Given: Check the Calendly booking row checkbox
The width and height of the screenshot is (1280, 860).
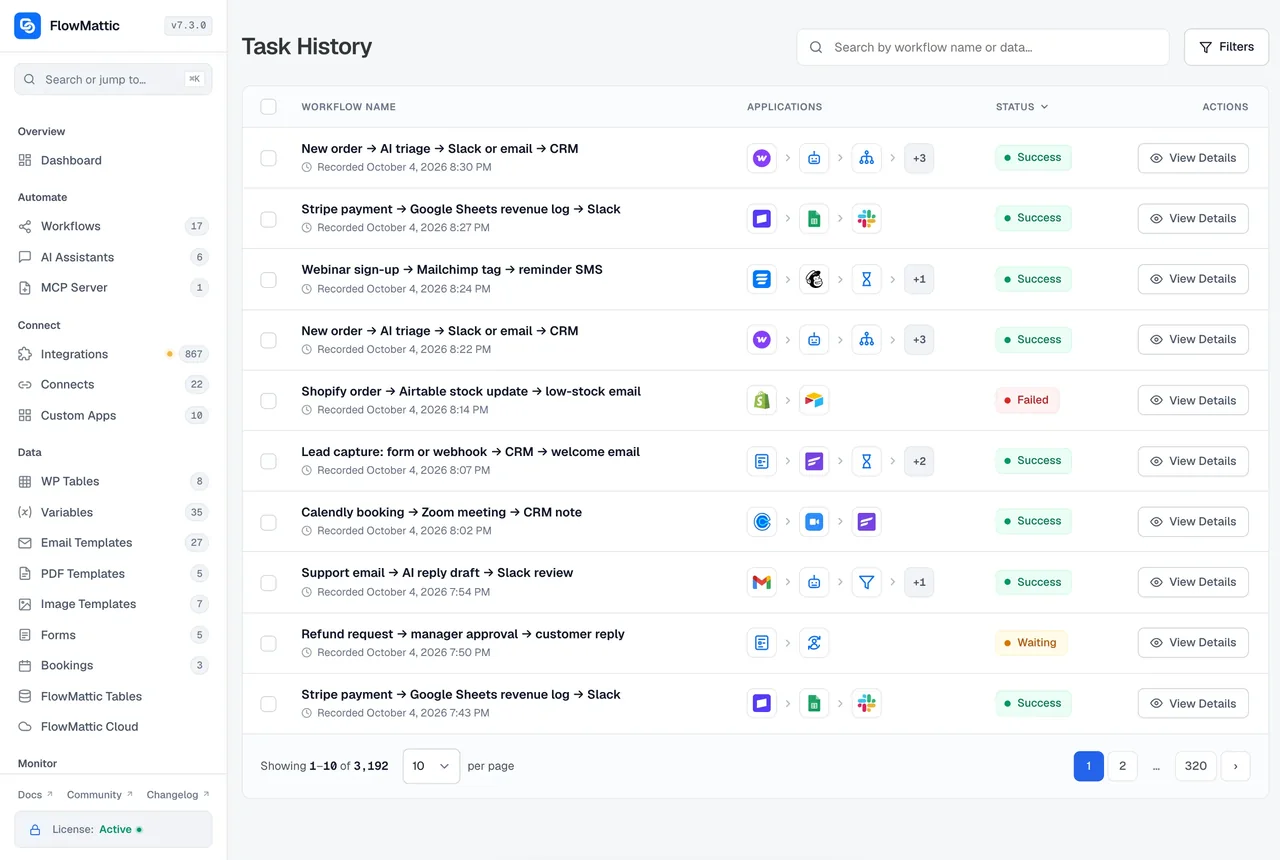Looking at the screenshot, I should tap(268, 522).
